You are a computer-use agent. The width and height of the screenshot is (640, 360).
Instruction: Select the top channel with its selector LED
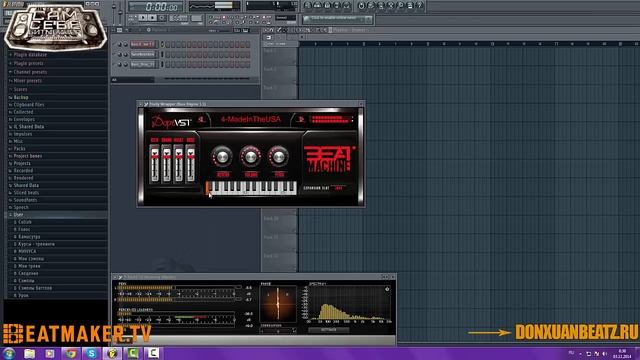162,44
